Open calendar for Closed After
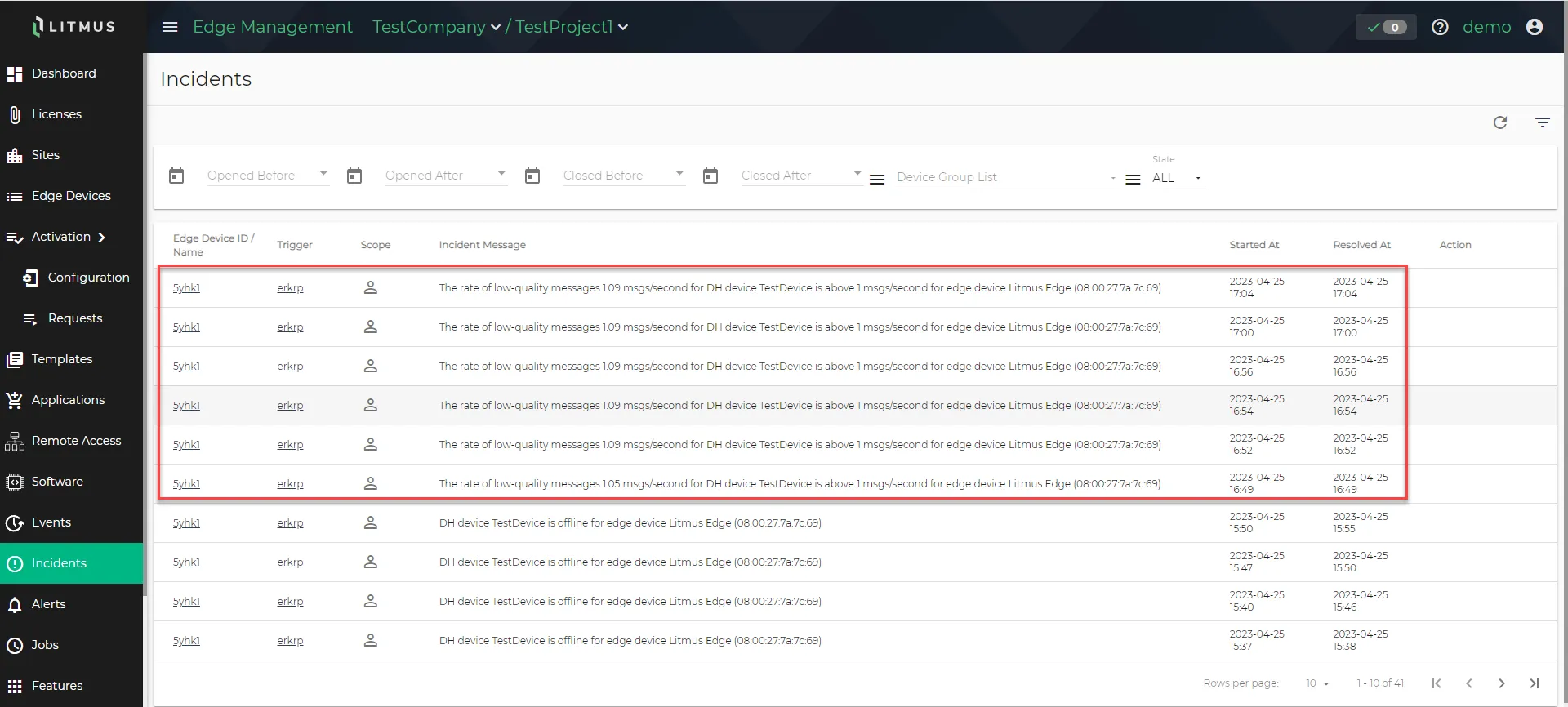The image size is (1568, 707). (710, 176)
